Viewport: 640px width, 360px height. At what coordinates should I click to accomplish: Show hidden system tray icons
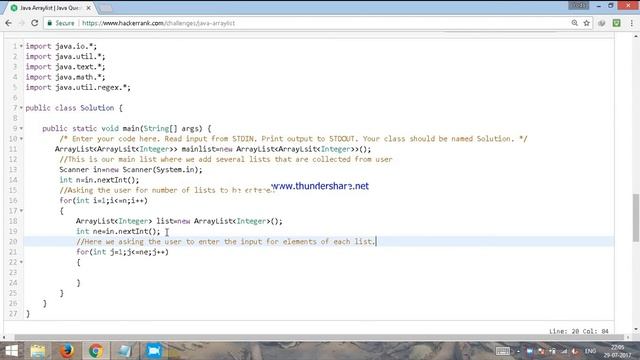[x=518, y=351]
